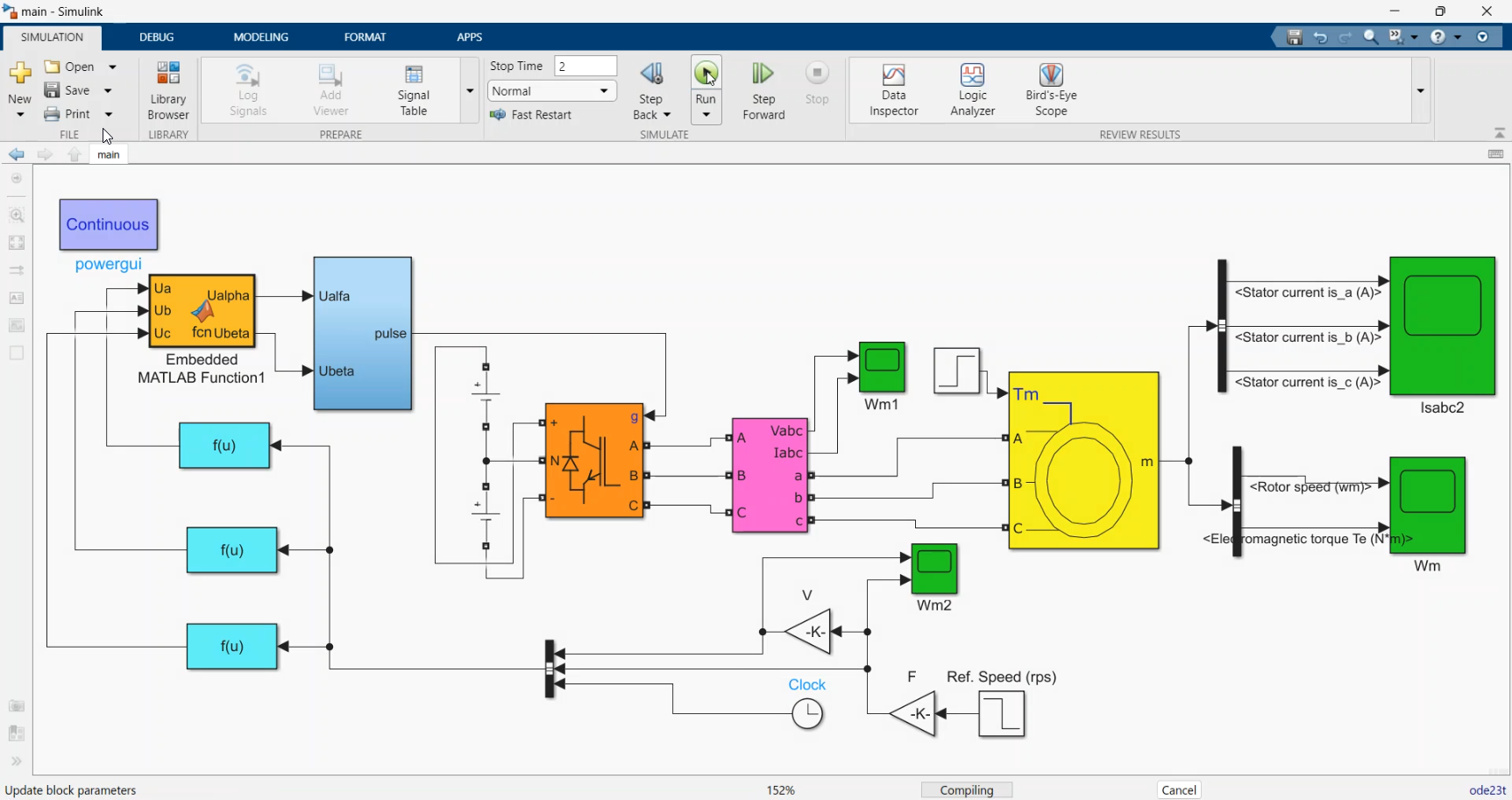
Task: Run the simulation with the Run button
Action: pos(706,74)
